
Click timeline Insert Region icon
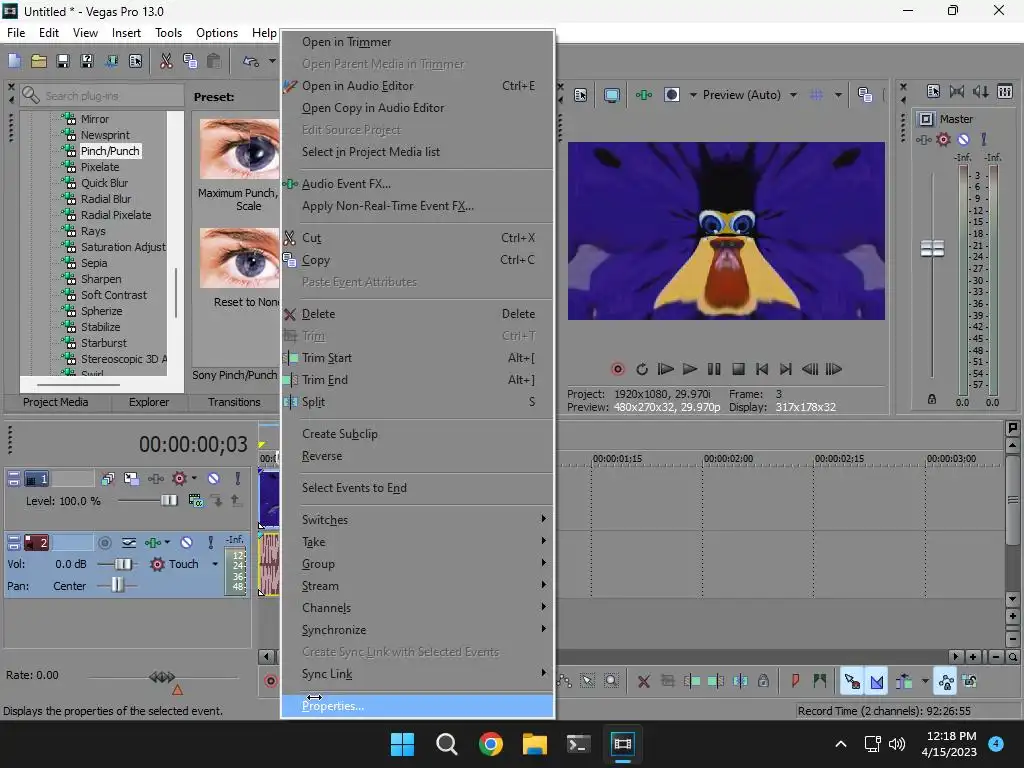coord(820,682)
